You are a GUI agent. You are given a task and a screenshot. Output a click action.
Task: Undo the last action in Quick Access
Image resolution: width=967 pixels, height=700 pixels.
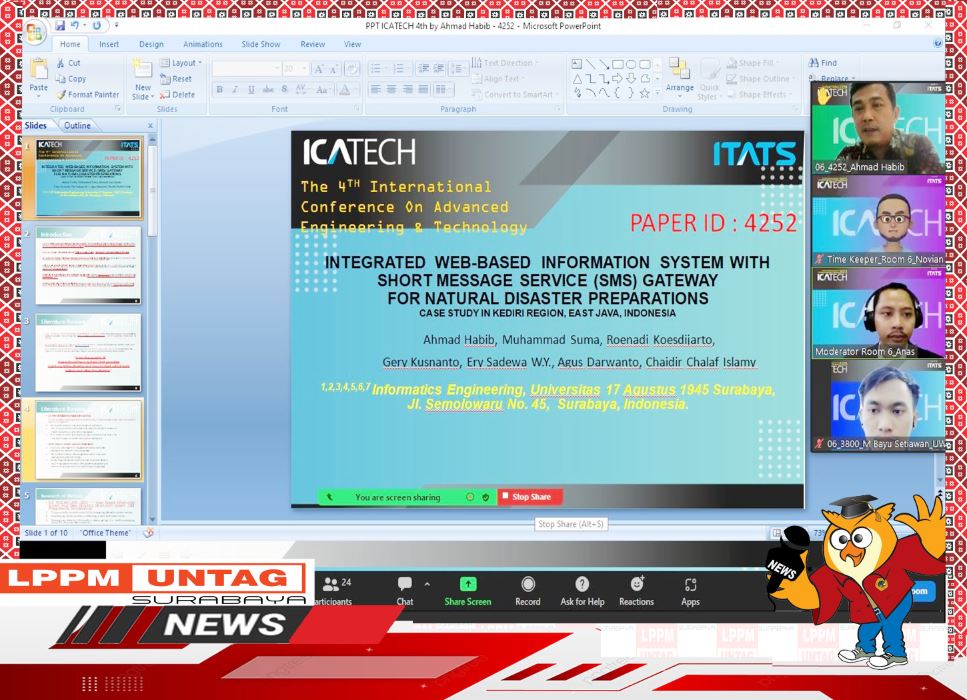click(x=75, y=25)
